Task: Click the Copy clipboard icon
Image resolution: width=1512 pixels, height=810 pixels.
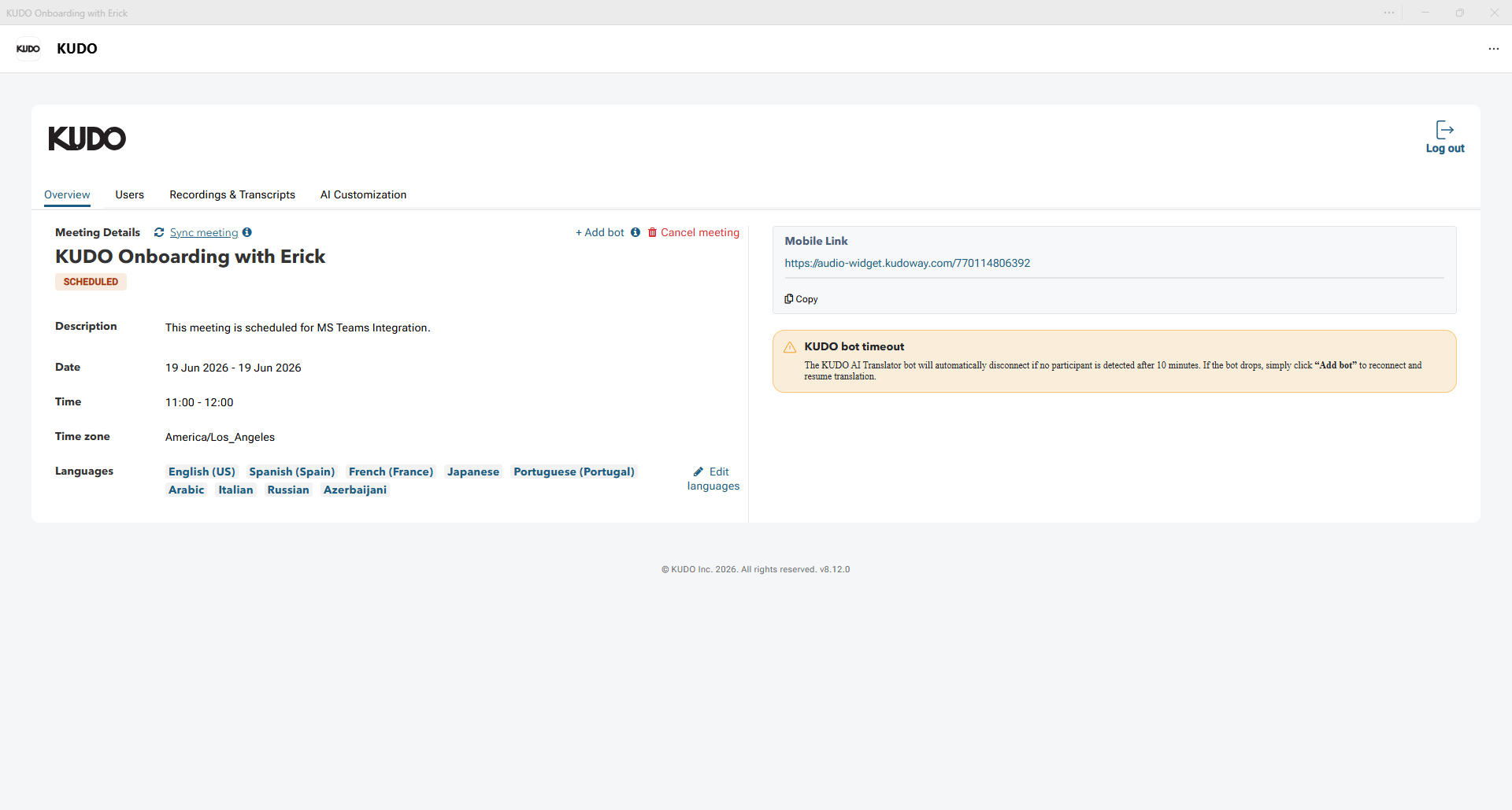Action: 788,299
